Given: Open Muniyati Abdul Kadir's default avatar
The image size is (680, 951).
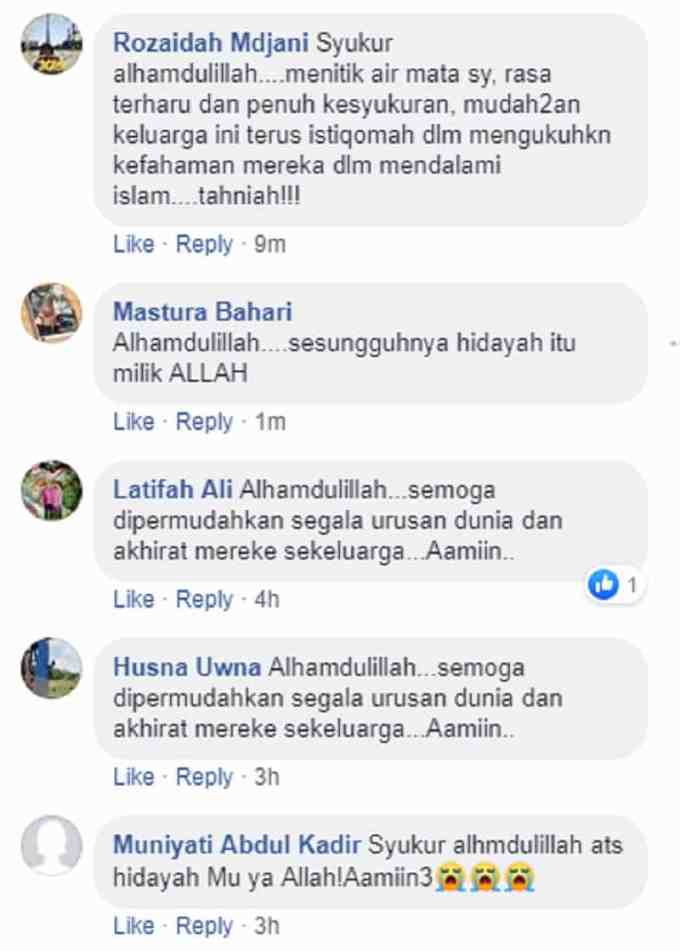Looking at the screenshot, I should 52,845.
